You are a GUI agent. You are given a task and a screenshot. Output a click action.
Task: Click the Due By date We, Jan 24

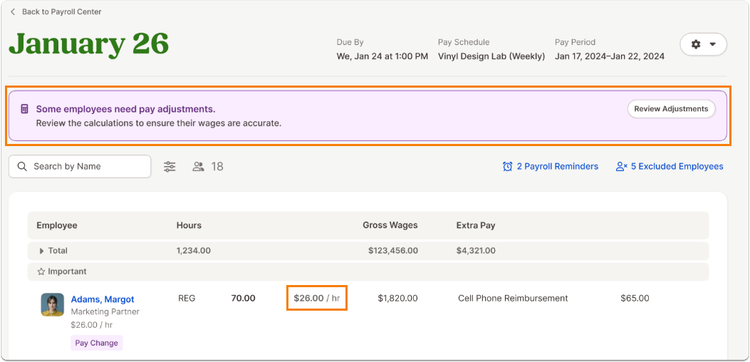pos(382,56)
